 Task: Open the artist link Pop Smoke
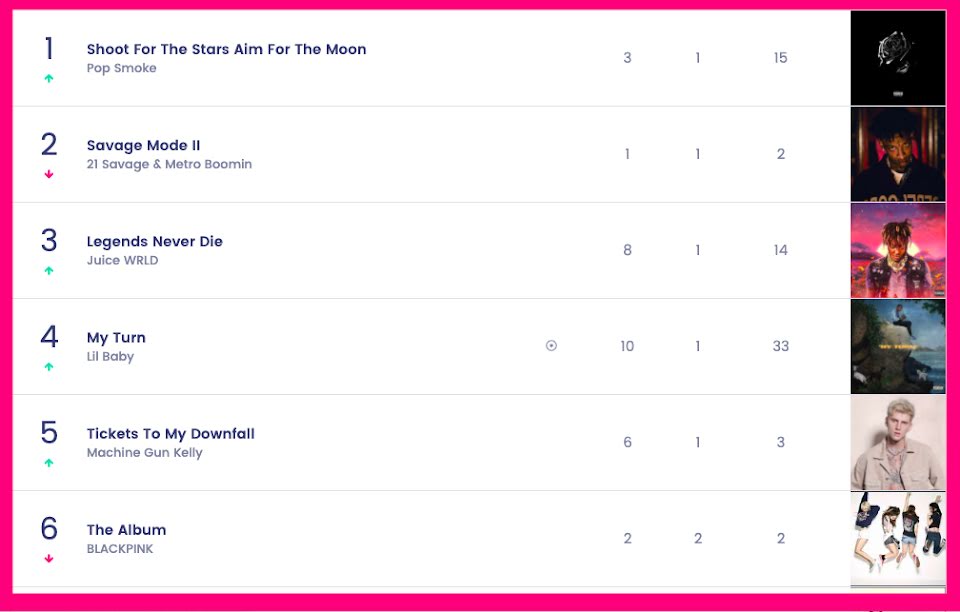point(121,68)
